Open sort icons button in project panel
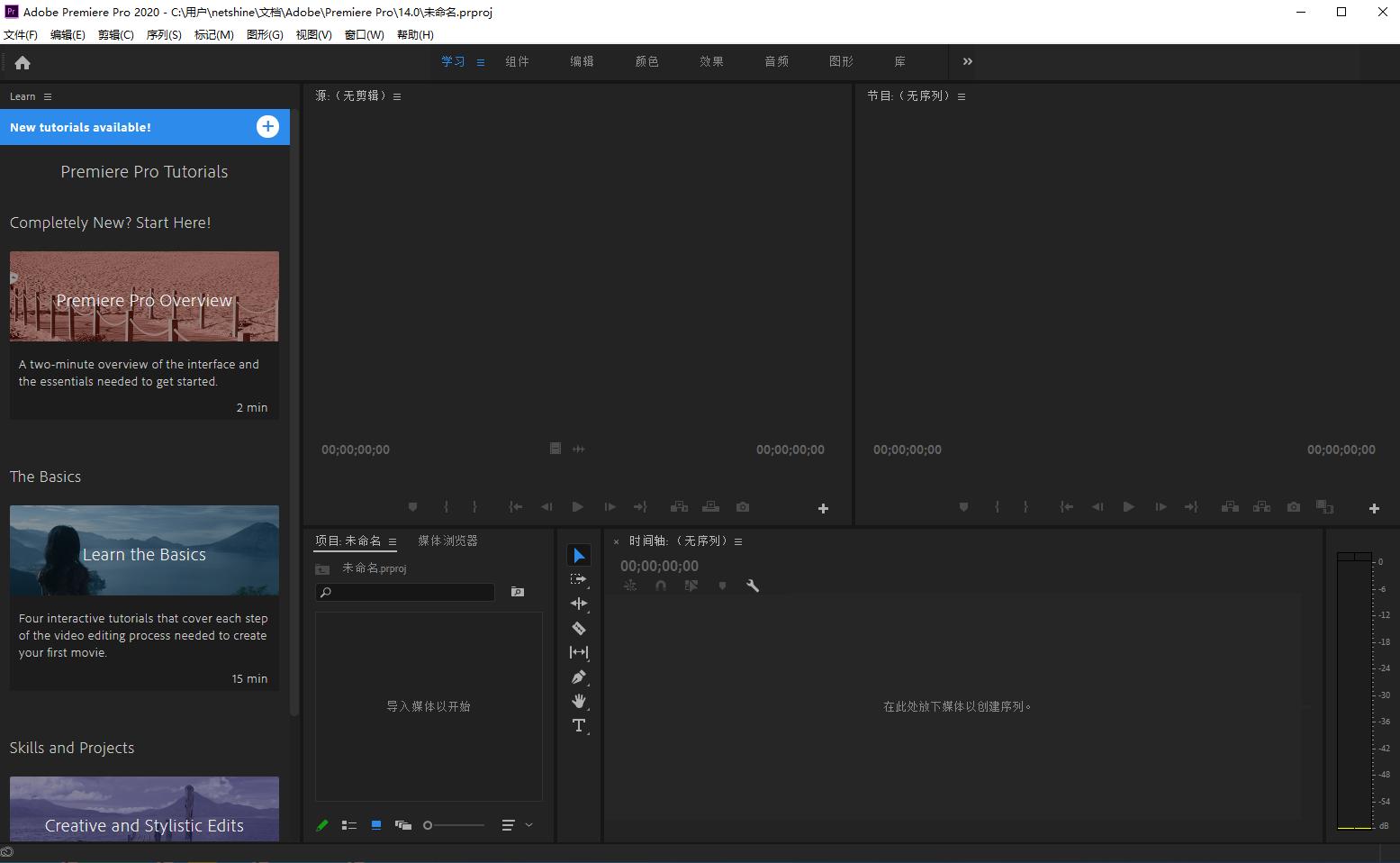Viewport: 1400px width, 863px height. pyautogui.click(x=508, y=825)
